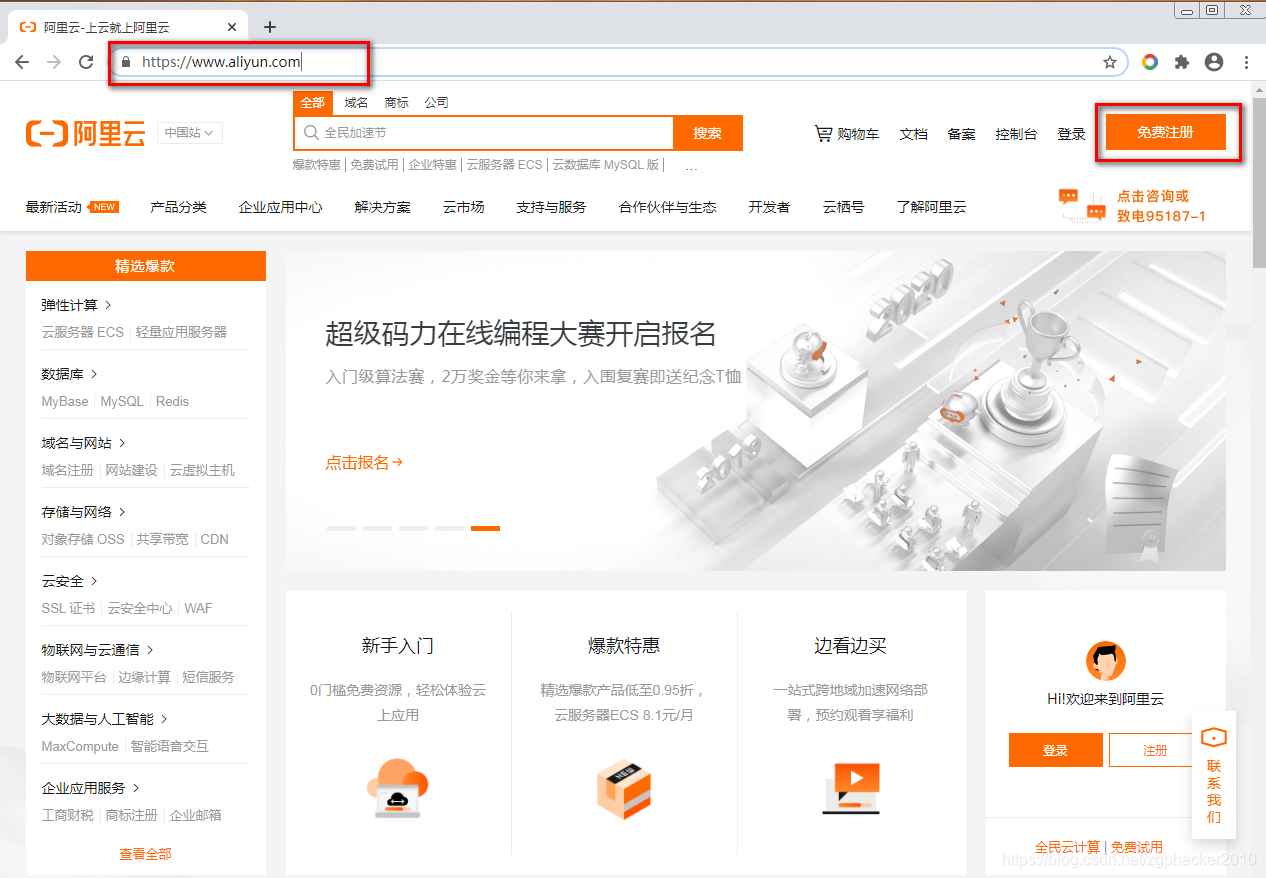Click the 精选爆款 sidebar header
The image size is (1266, 878).
pos(145,266)
